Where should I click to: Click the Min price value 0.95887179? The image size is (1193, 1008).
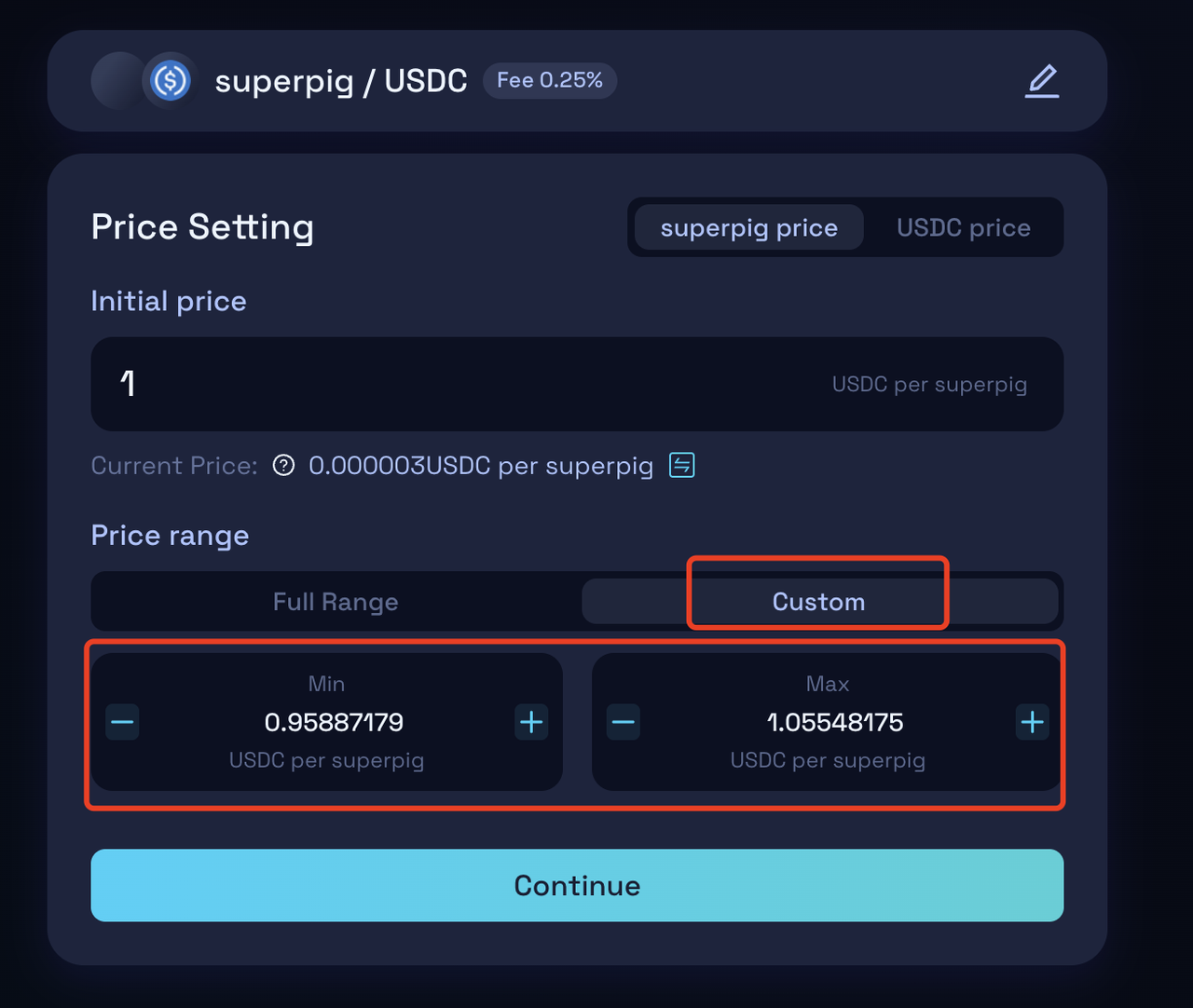tap(334, 722)
